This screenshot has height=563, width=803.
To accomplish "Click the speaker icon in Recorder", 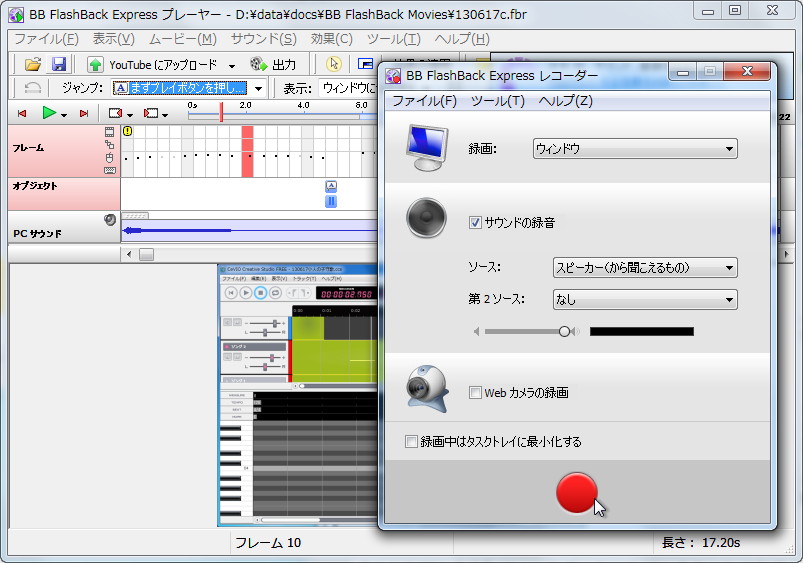I will [427, 218].
